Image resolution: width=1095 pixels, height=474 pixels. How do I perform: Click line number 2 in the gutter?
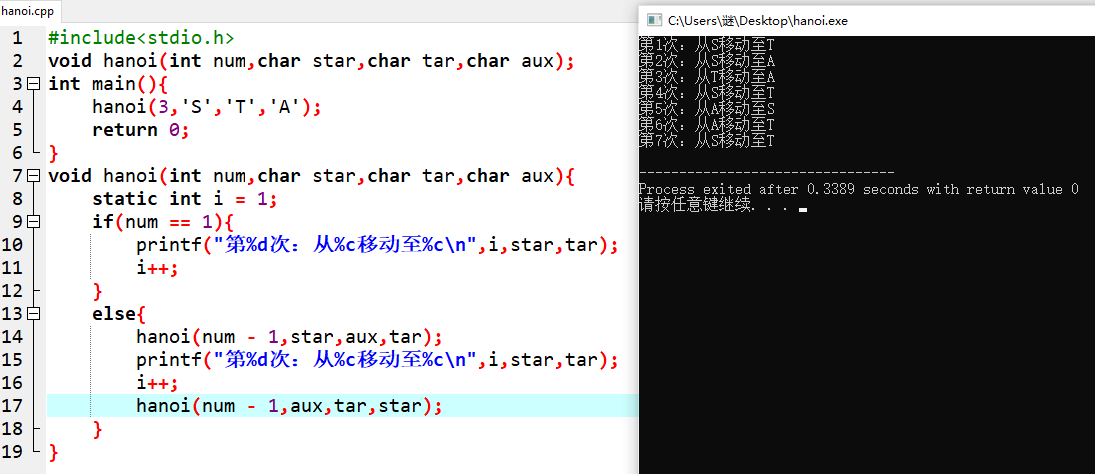coord(17,61)
